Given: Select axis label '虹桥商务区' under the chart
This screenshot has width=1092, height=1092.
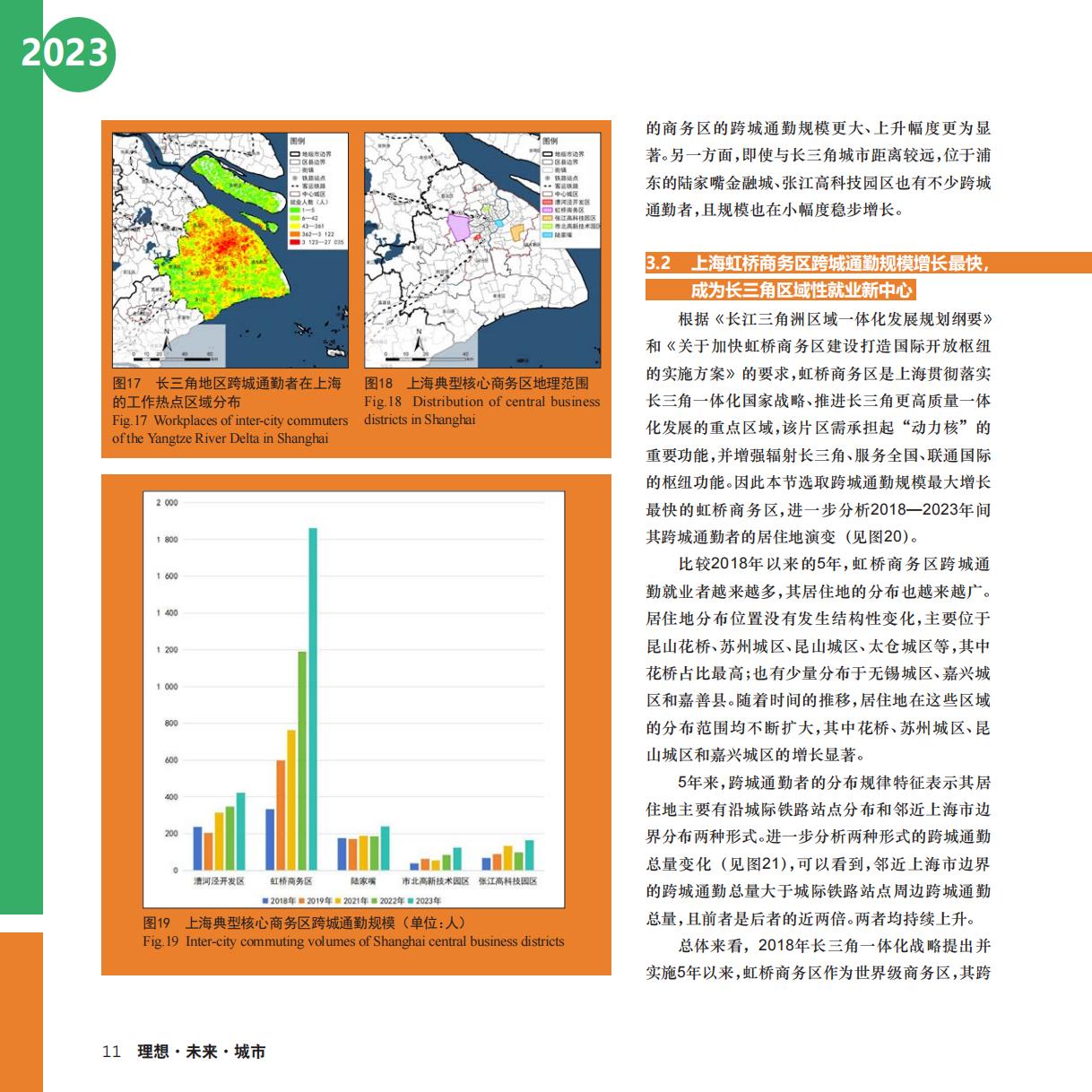Looking at the screenshot, I should [291, 882].
